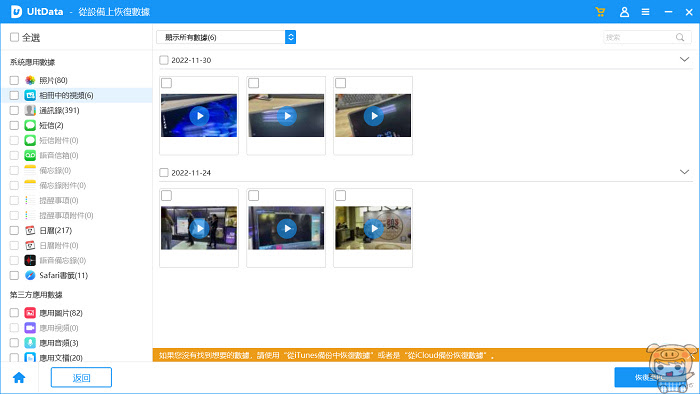Tick checkbox on first 2022-11-30 video
This screenshot has width=700, height=394.
(x=167, y=83)
